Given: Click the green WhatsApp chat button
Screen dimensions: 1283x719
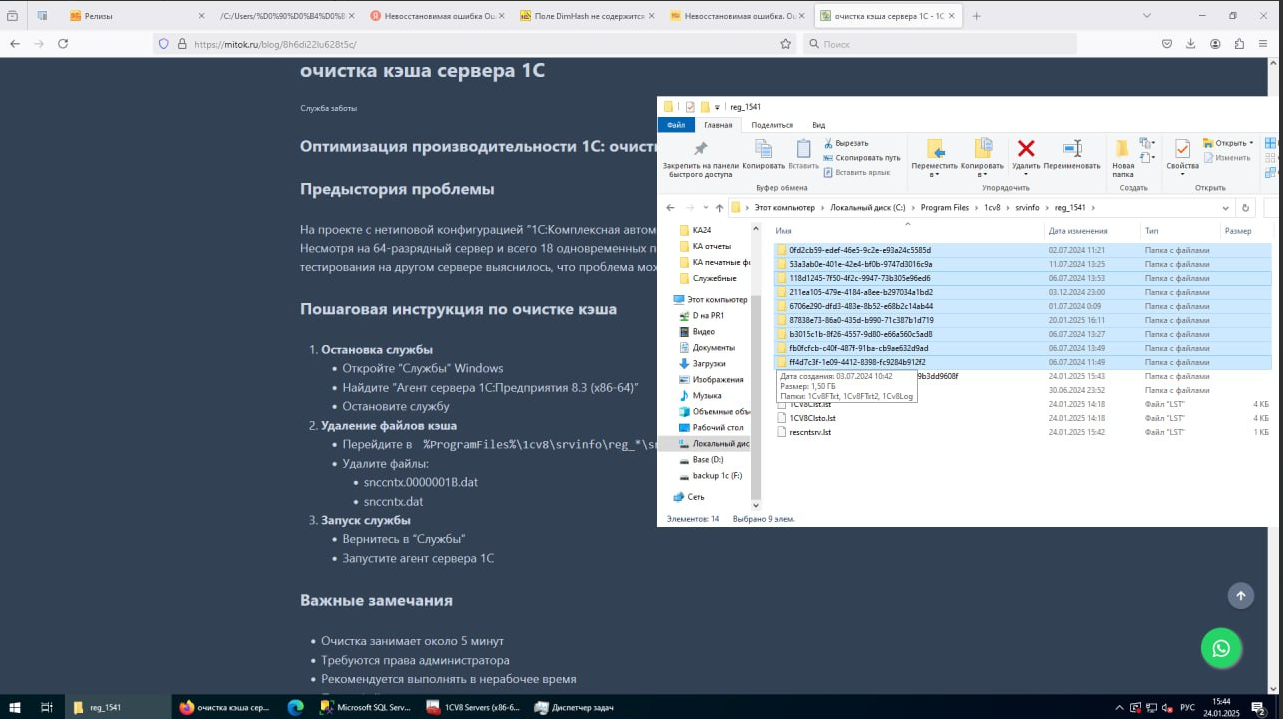Looking at the screenshot, I should pyautogui.click(x=1221, y=648).
